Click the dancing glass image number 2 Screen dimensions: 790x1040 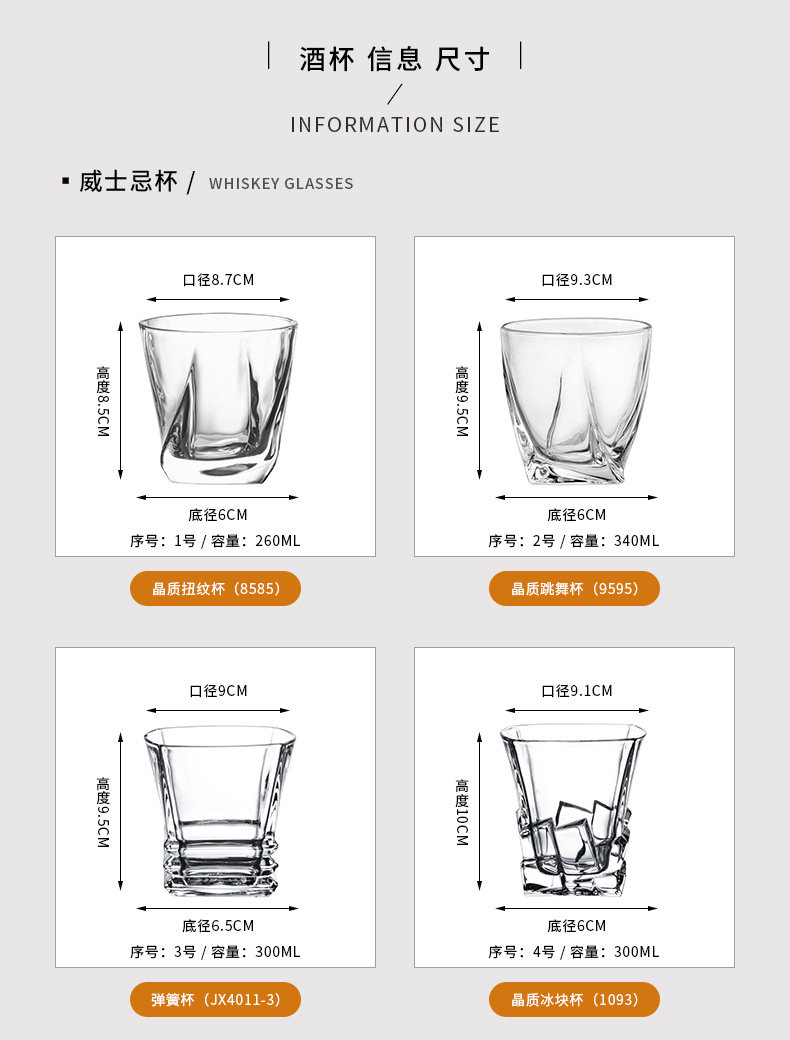(x=576, y=401)
